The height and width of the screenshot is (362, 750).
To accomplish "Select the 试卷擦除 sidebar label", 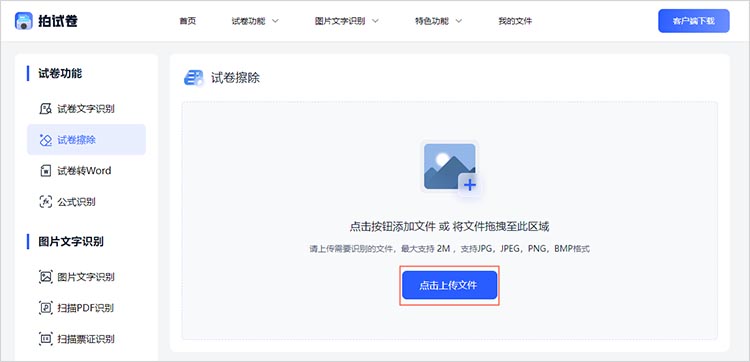I will pos(77,140).
